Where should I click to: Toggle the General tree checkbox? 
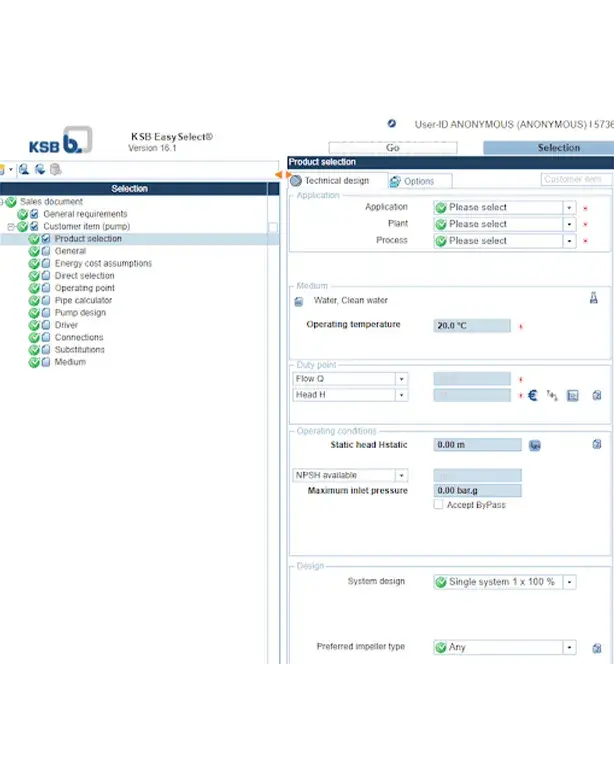click(46, 251)
